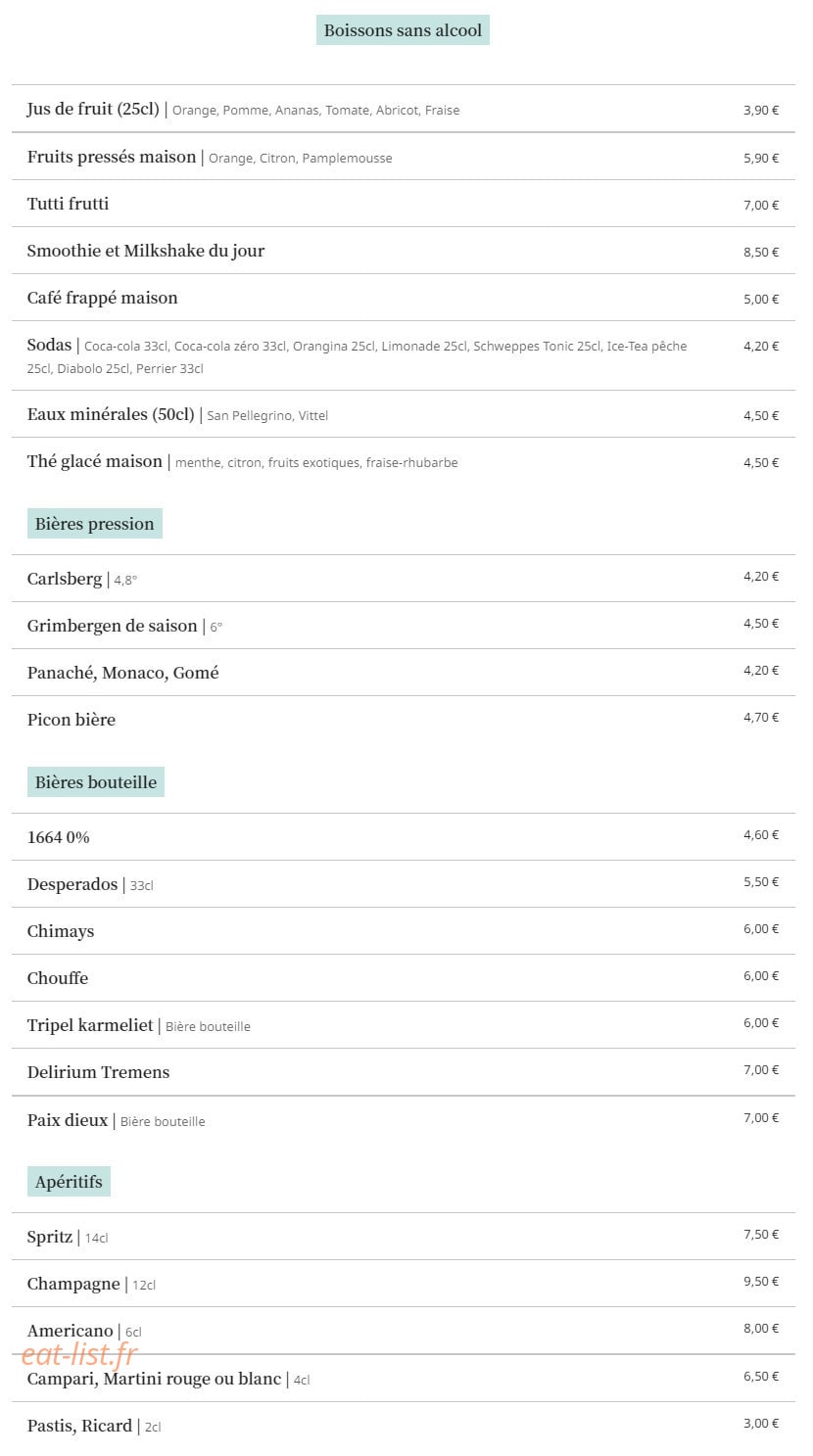The image size is (813, 1456).
Task: Click Fruits pressés maison menu entry
Action: click(x=404, y=157)
